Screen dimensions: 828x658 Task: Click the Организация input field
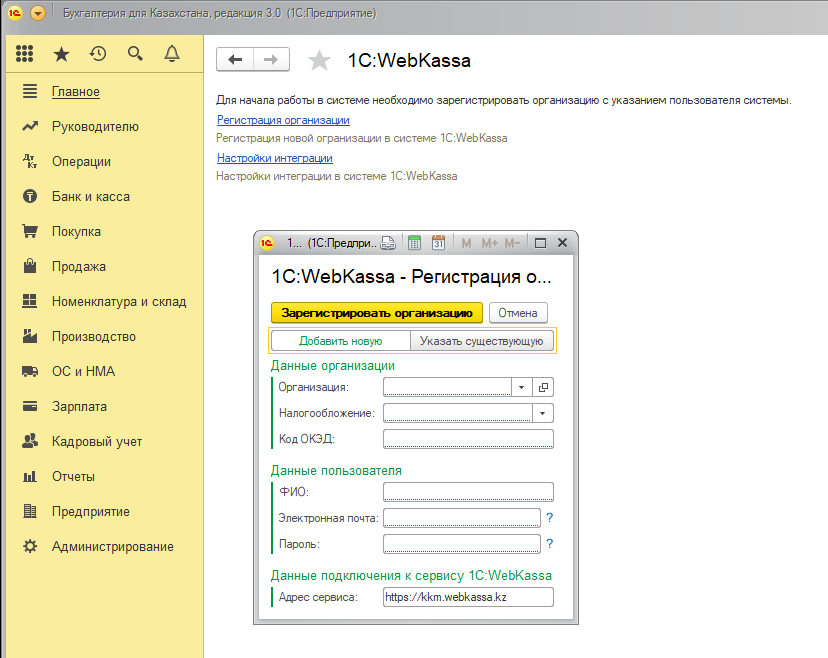pyautogui.click(x=447, y=387)
